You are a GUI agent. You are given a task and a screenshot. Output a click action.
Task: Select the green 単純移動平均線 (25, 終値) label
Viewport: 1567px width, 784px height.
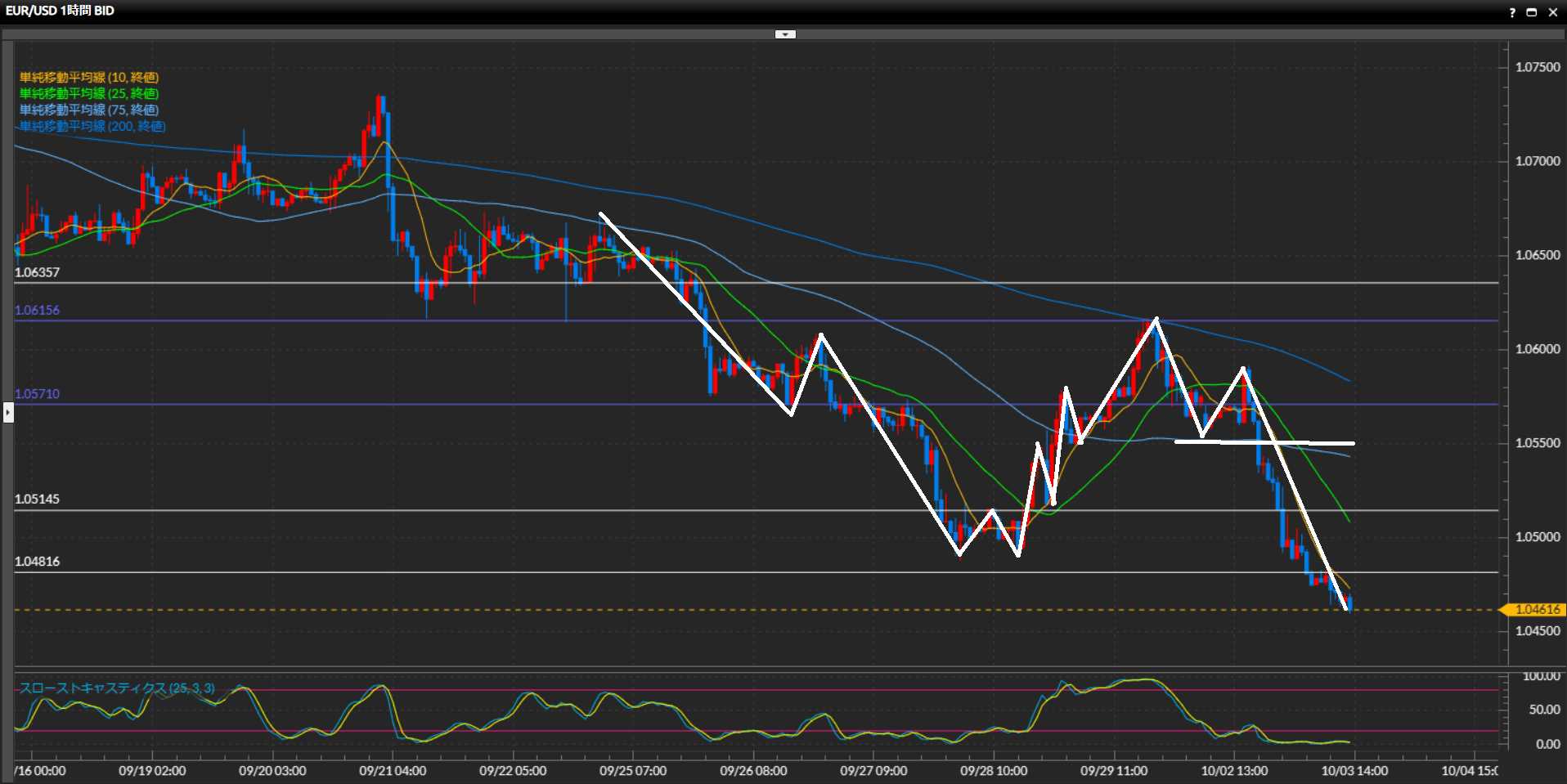pyautogui.click(x=89, y=94)
